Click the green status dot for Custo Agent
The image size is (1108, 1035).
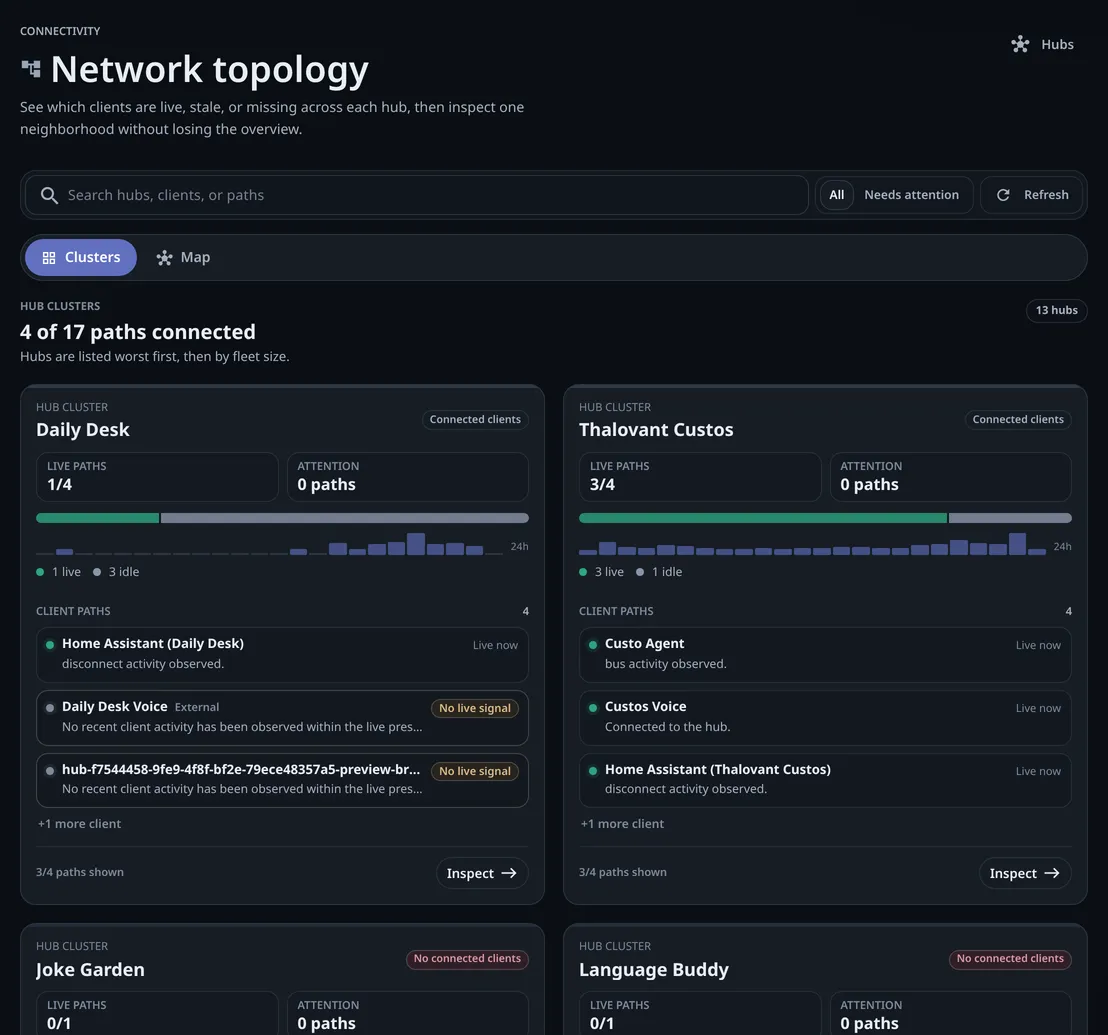point(592,644)
